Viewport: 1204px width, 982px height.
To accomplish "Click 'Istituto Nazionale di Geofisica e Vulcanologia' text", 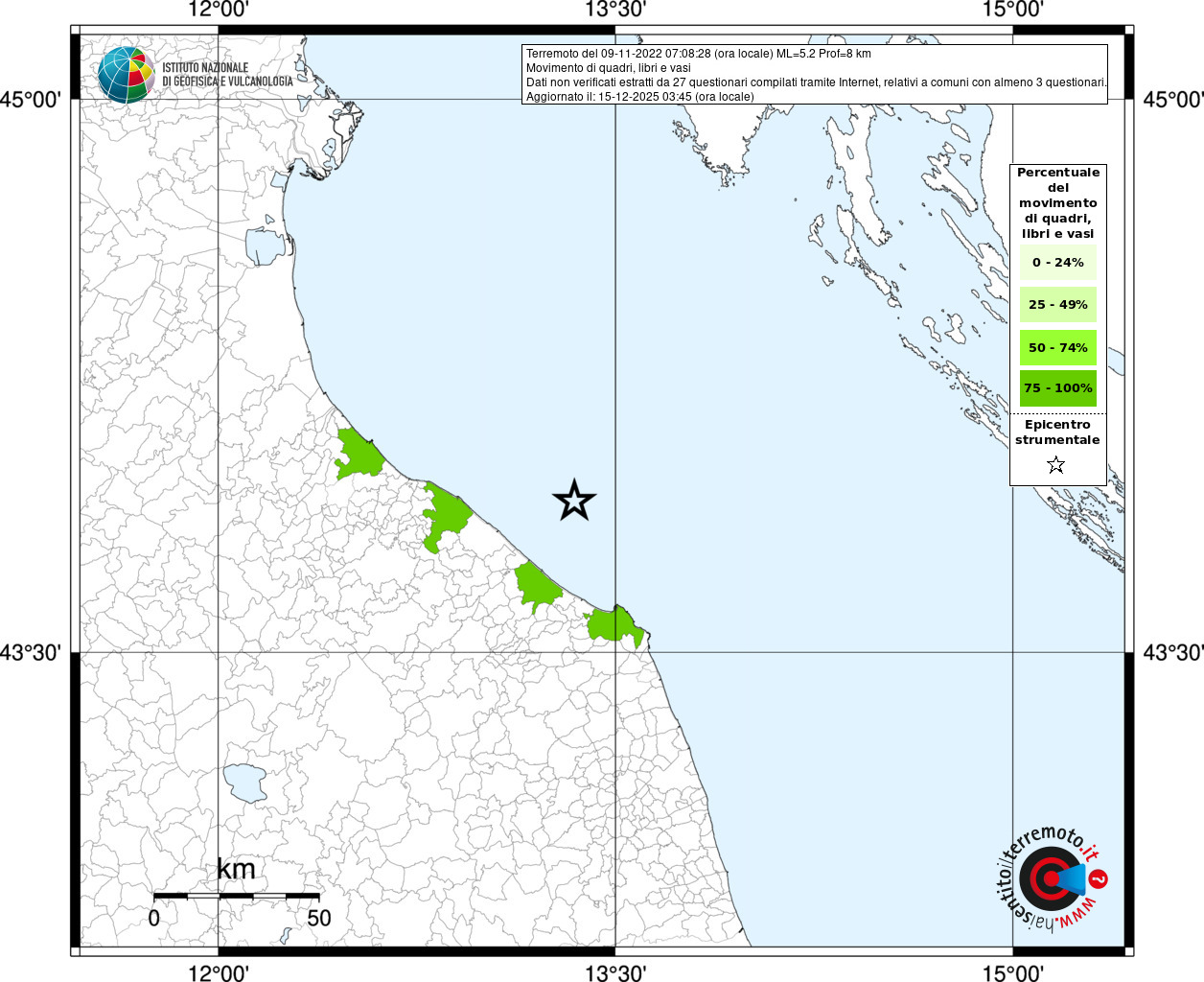I will [227, 75].
